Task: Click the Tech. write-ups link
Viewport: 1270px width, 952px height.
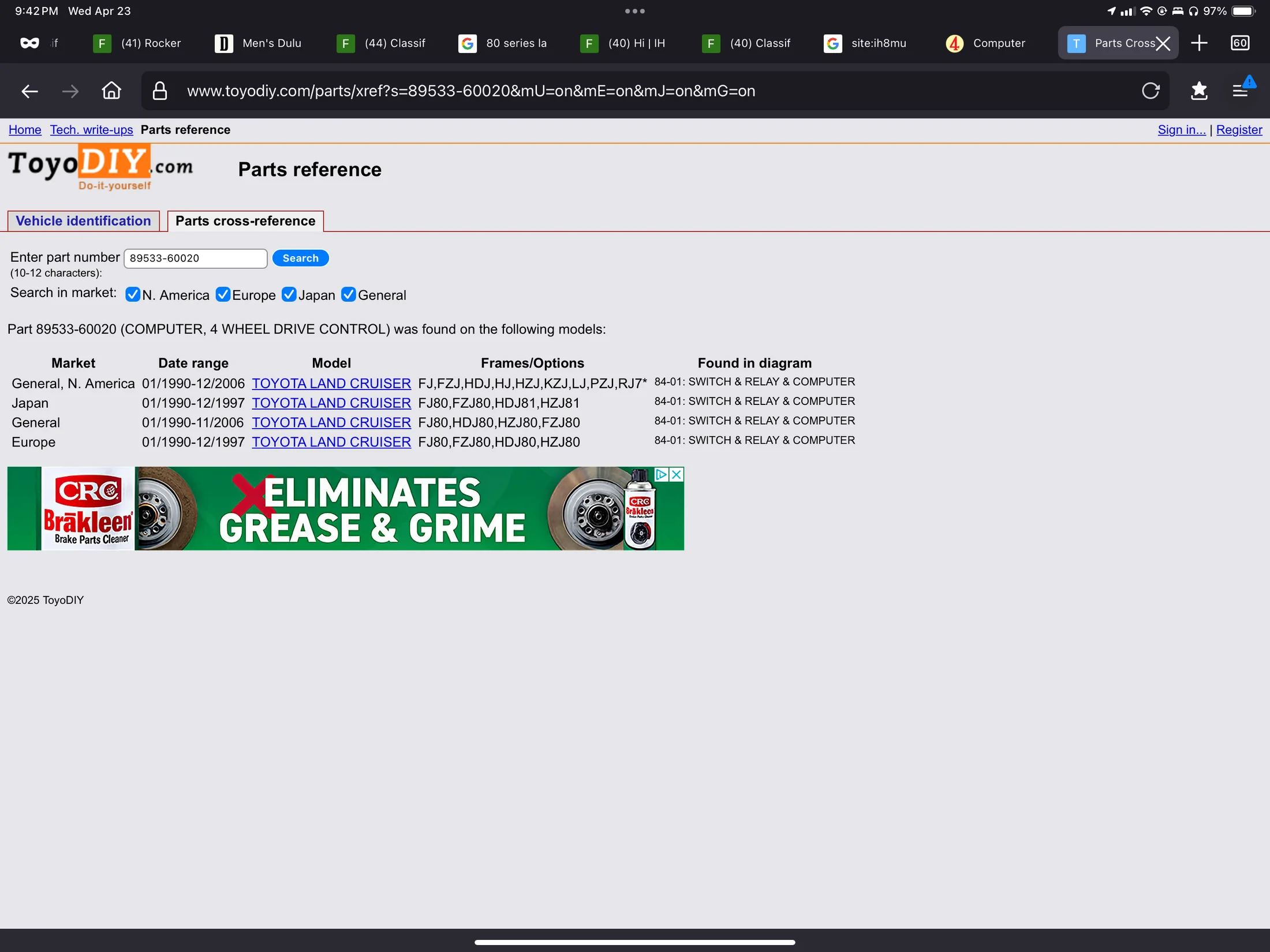Action: 91,130
